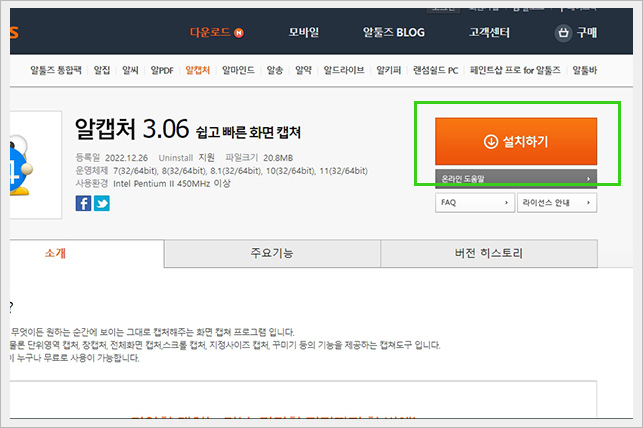Select 알툴바 in product bar
This screenshot has width=643, height=428.
pos(585,70)
